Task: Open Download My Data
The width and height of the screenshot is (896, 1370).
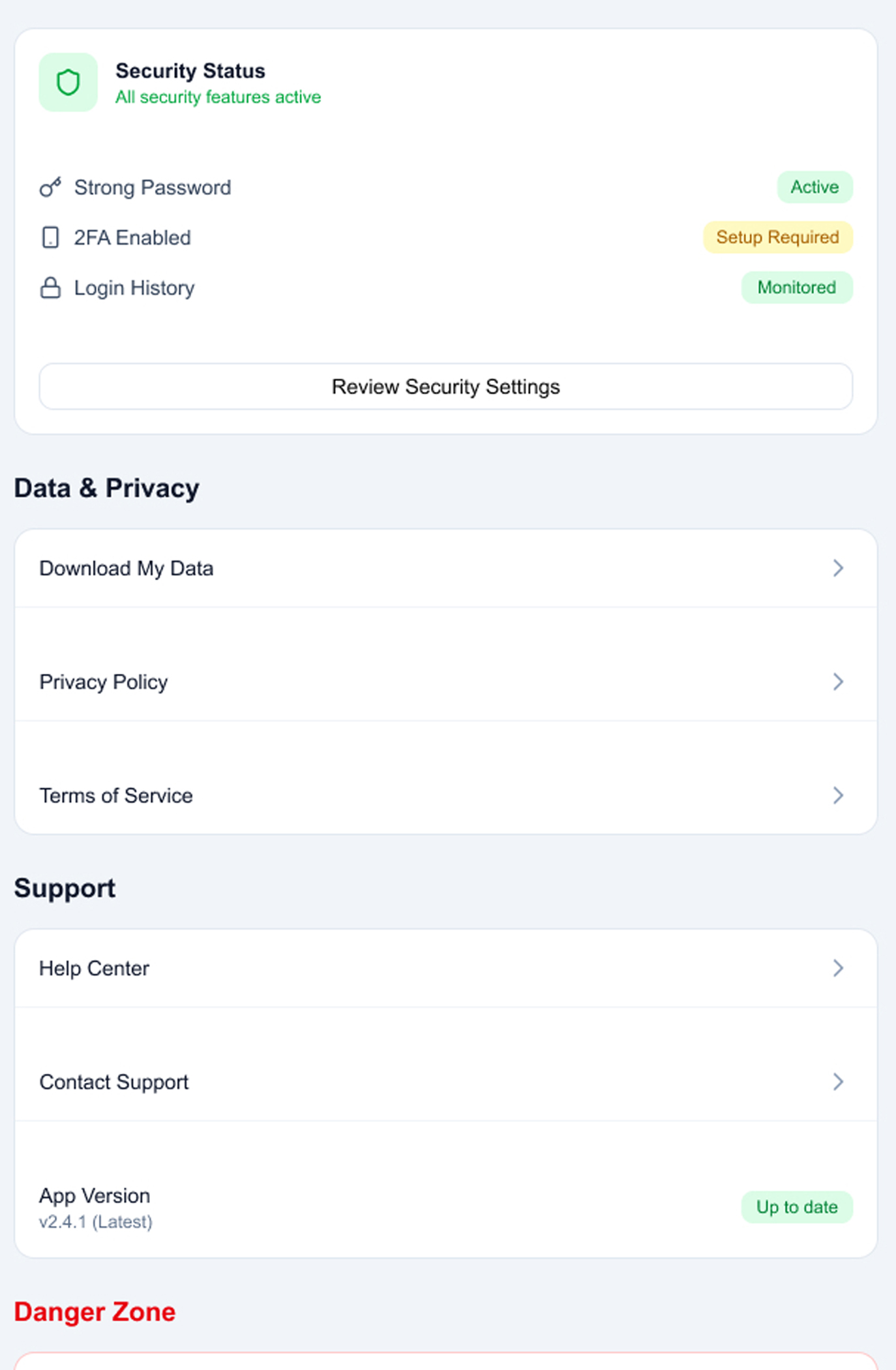Action: click(127, 568)
